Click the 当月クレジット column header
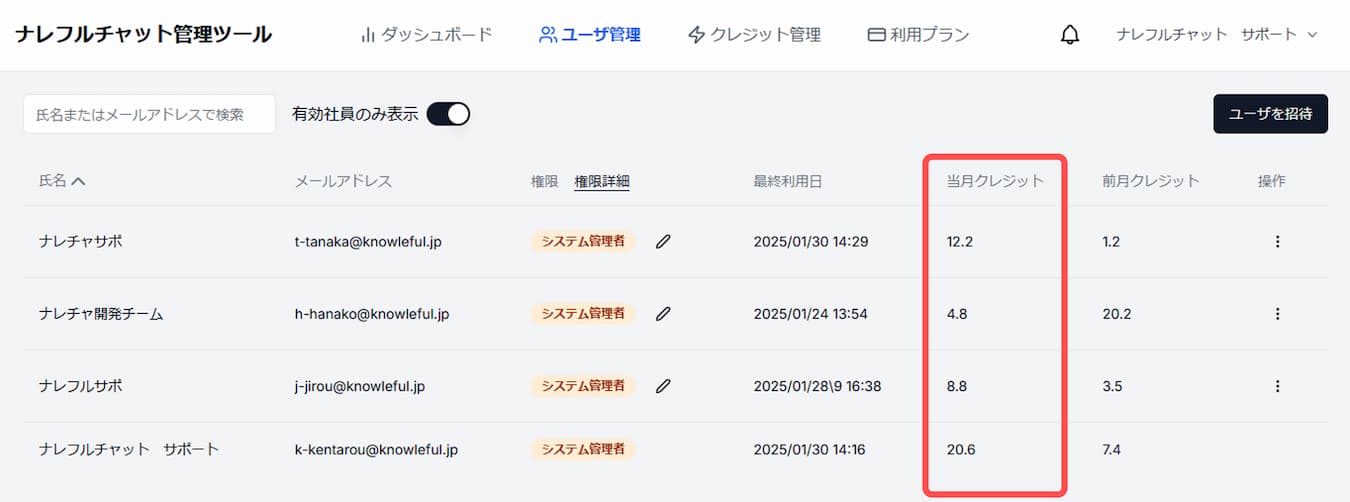 995,181
